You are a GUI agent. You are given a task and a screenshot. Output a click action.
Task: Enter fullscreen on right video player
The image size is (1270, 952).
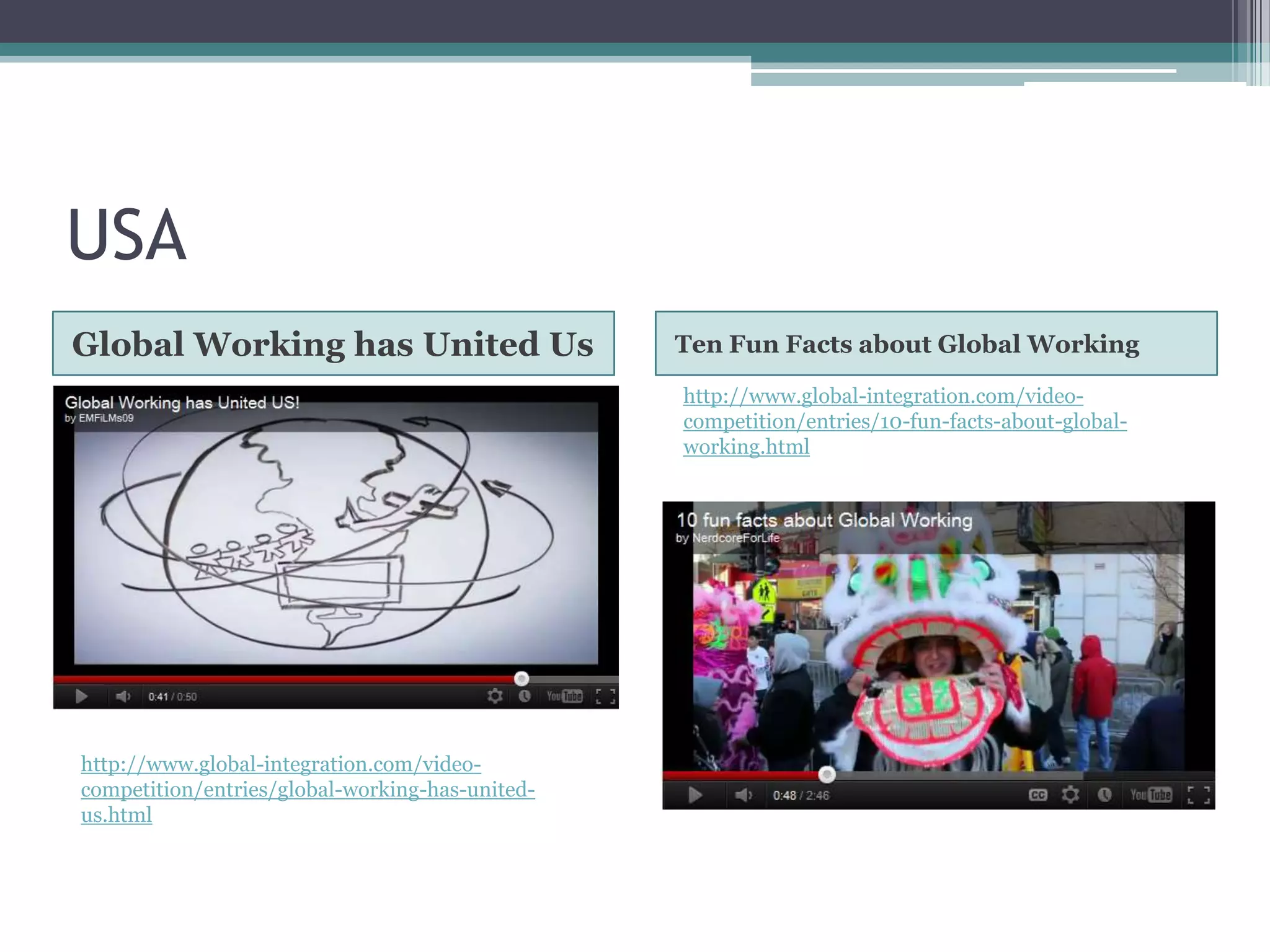coord(1199,795)
